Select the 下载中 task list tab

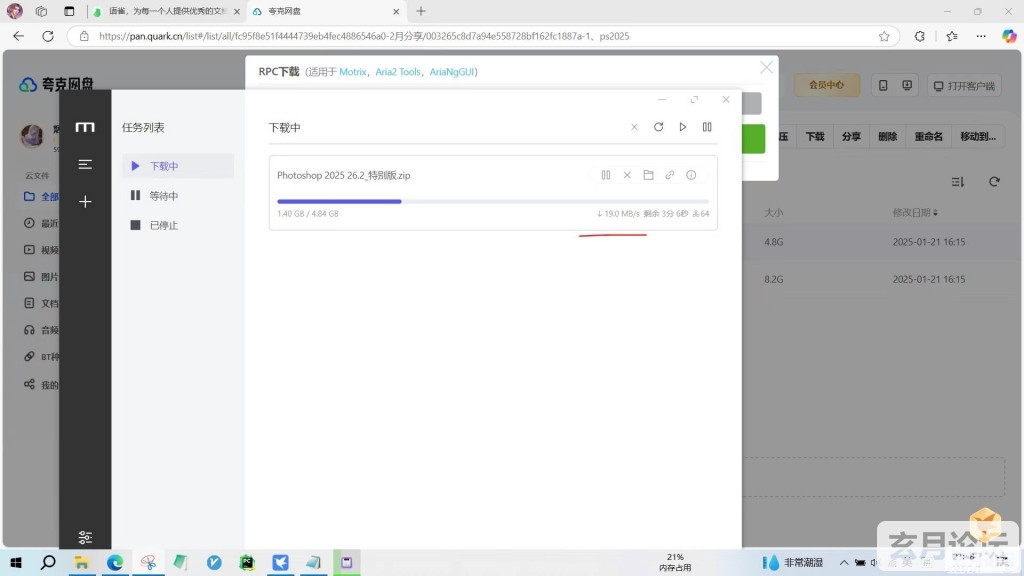[178, 166]
